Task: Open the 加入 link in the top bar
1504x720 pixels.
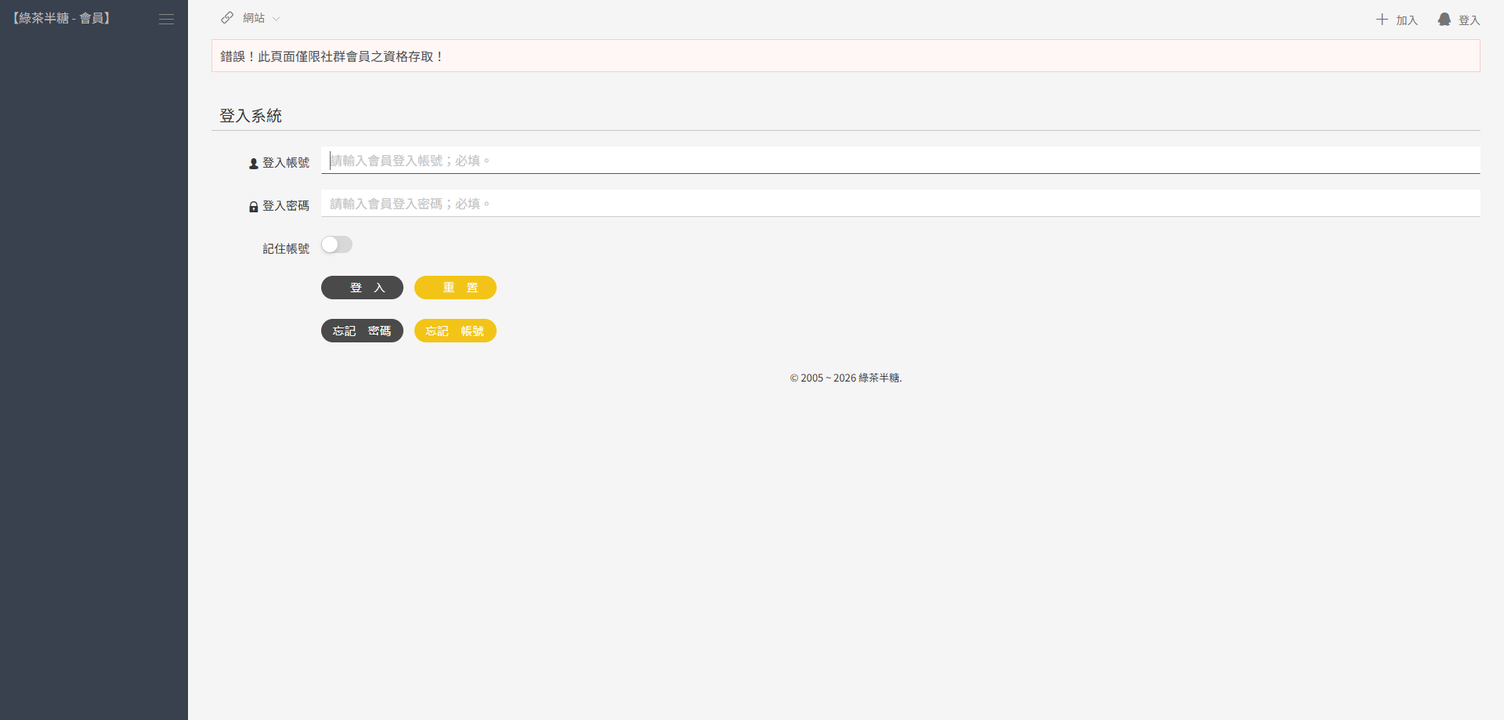Action: coord(1407,20)
